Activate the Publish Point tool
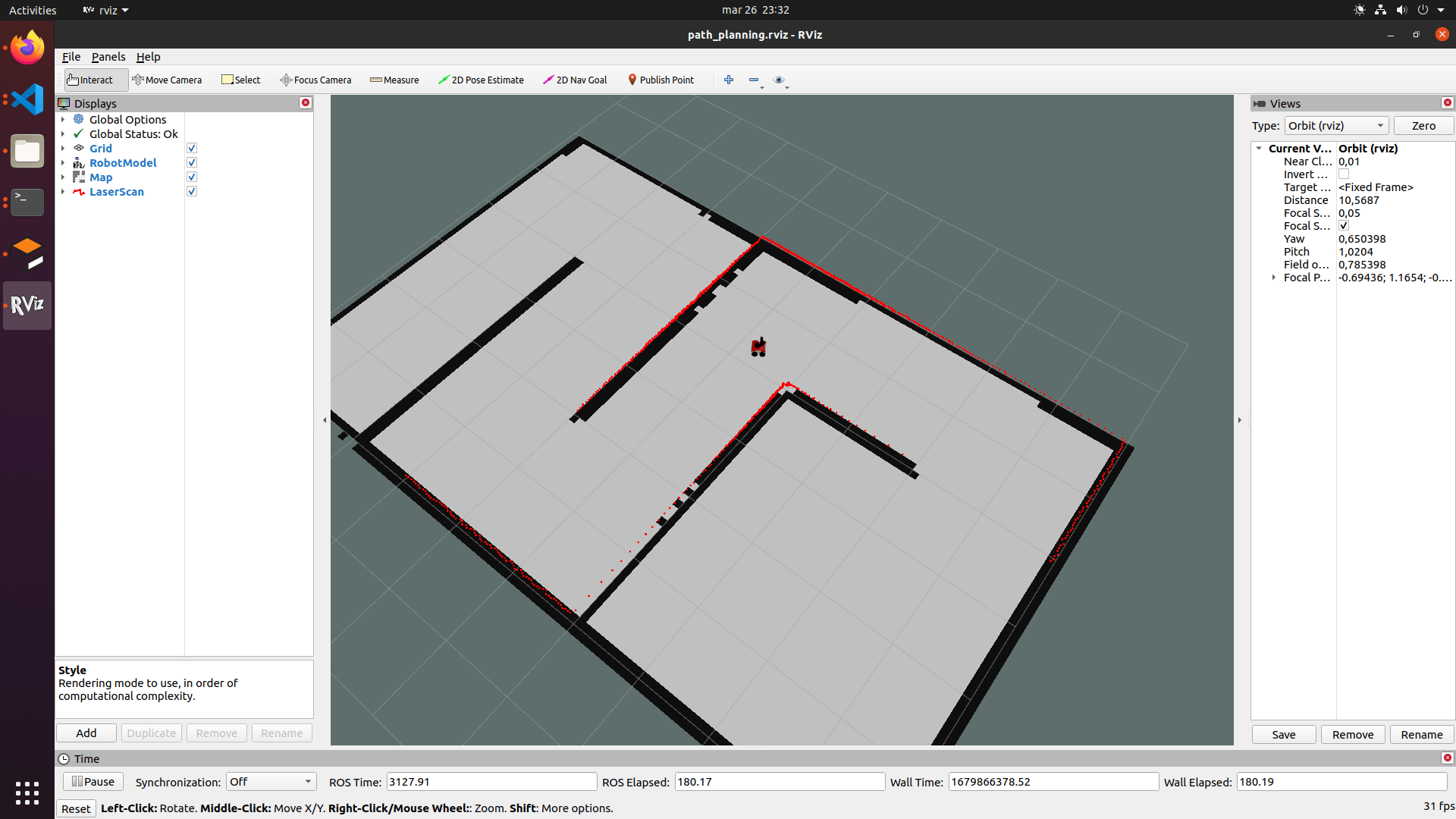 [x=661, y=80]
